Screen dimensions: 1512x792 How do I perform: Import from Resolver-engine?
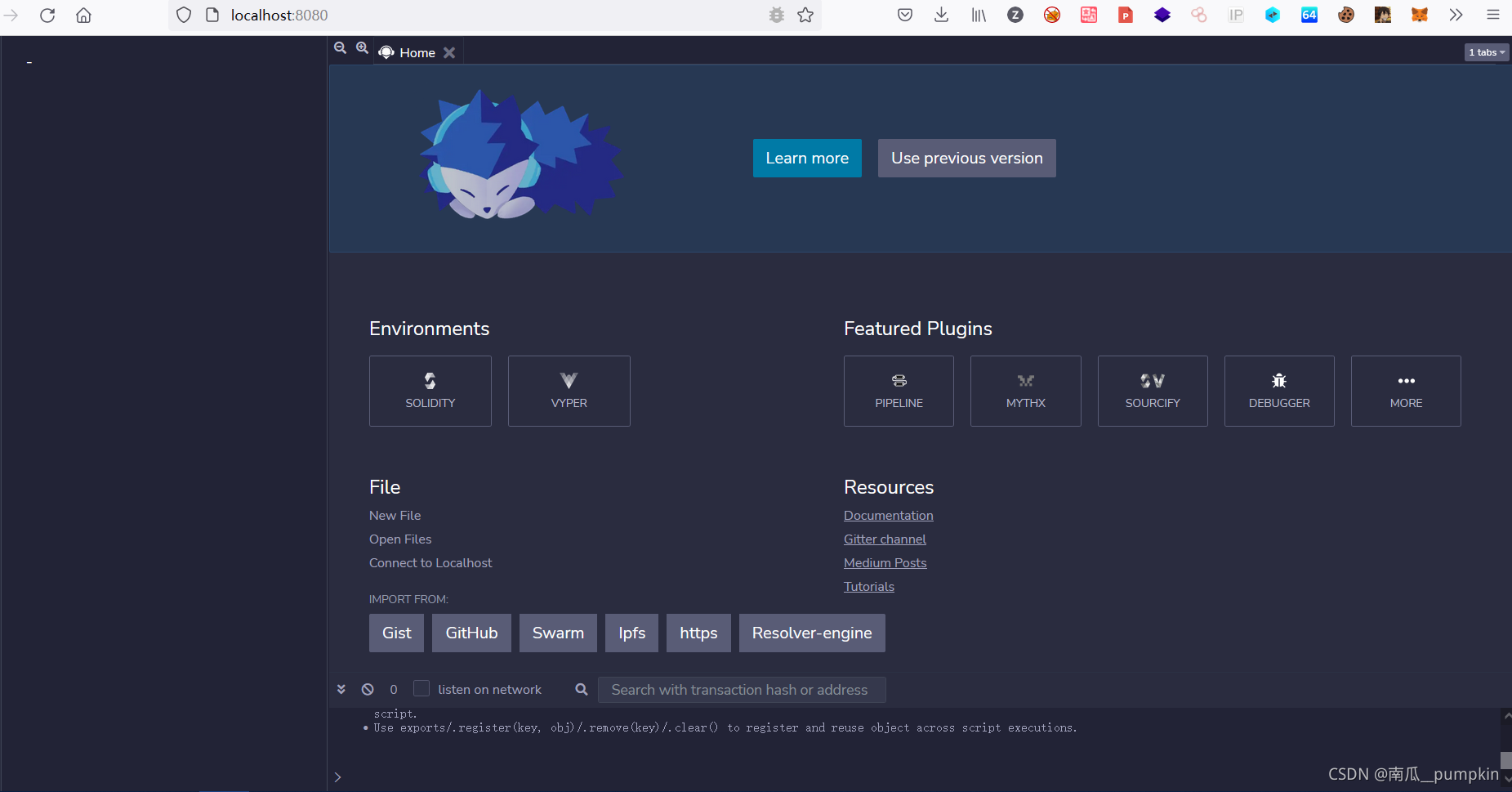pos(812,633)
